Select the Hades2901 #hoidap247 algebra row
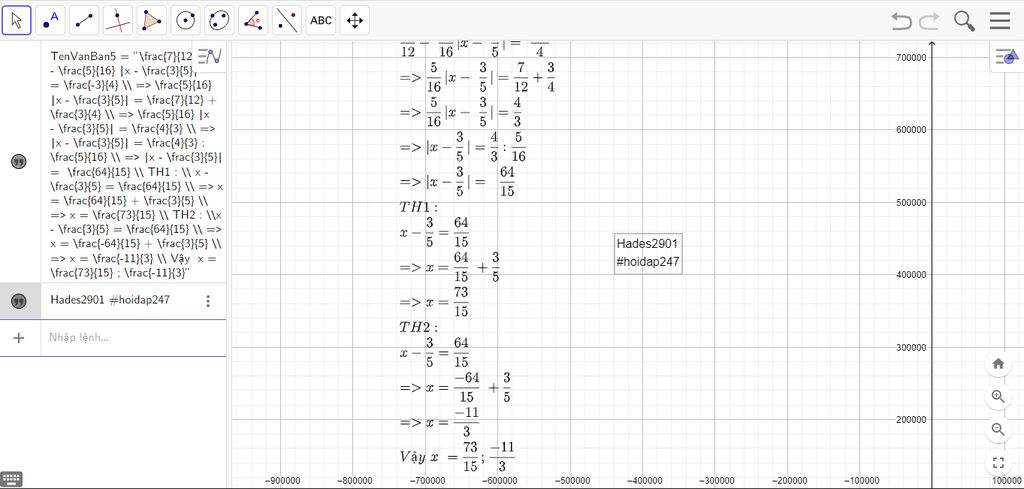Image resolution: width=1024 pixels, height=489 pixels. pyautogui.click(x=113, y=301)
